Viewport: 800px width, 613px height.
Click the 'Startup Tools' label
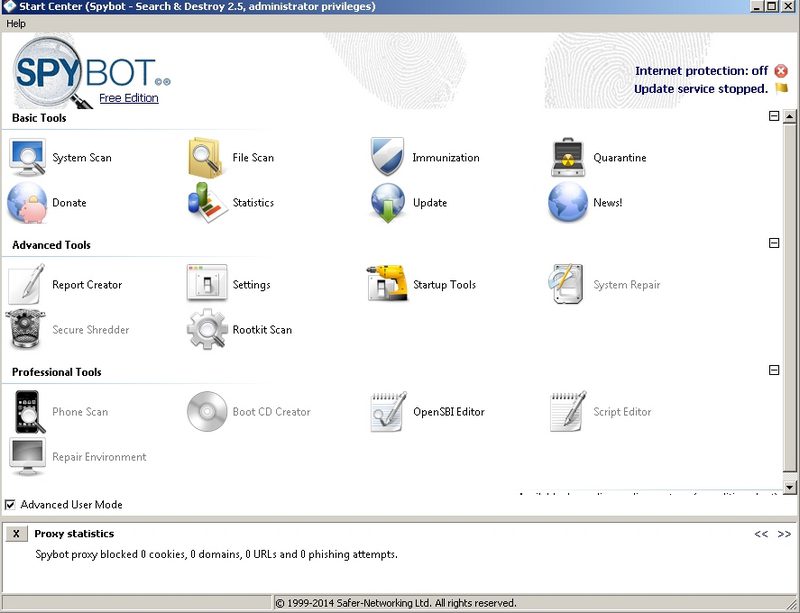444,285
